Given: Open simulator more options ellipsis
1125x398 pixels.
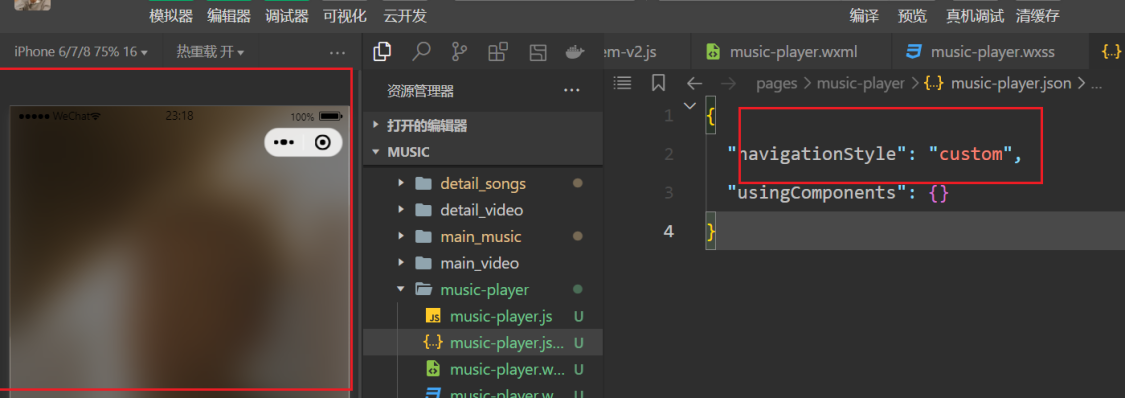Looking at the screenshot, I should (337, 52).
